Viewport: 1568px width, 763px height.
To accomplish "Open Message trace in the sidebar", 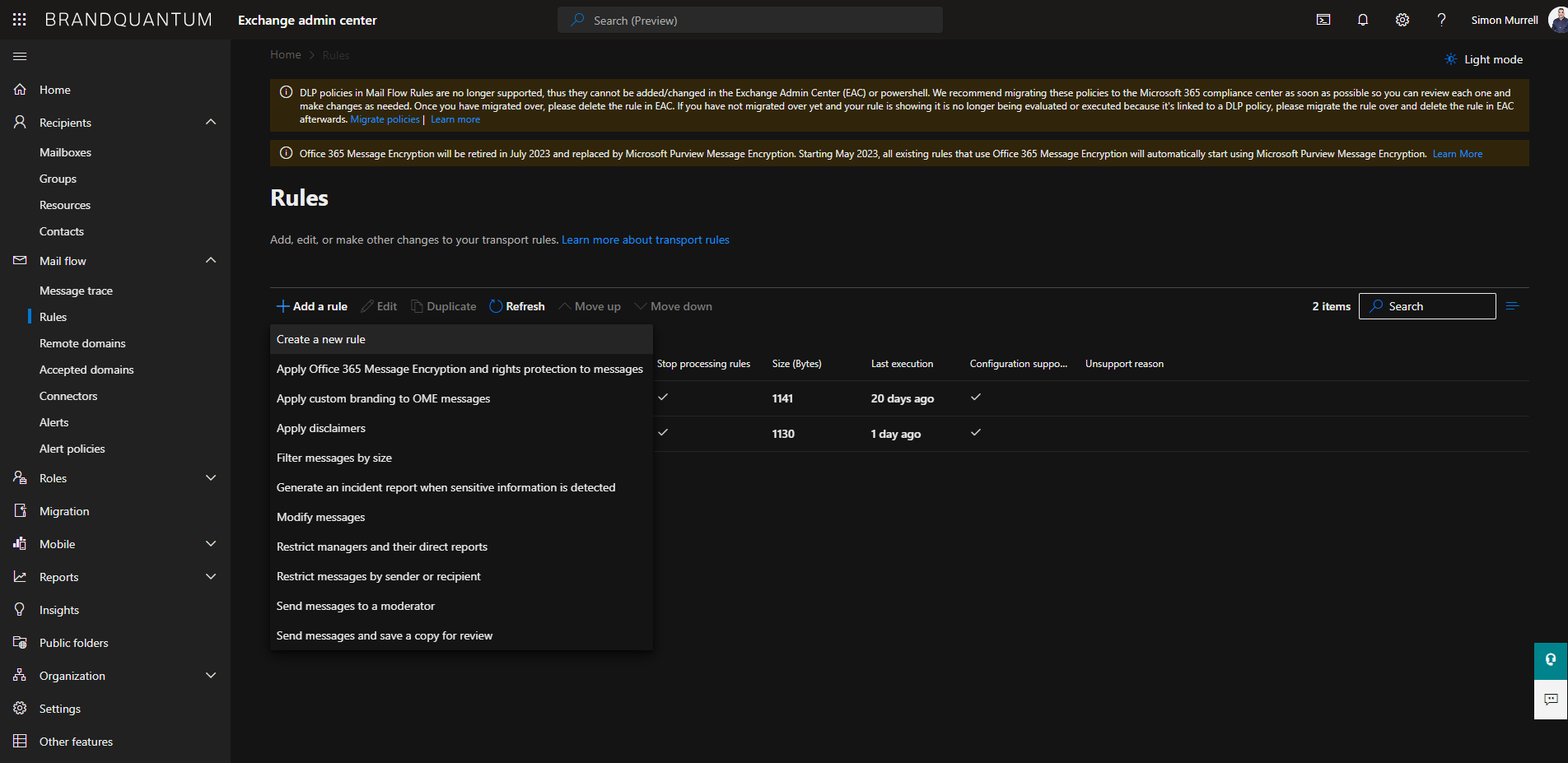I will point(76,291).
